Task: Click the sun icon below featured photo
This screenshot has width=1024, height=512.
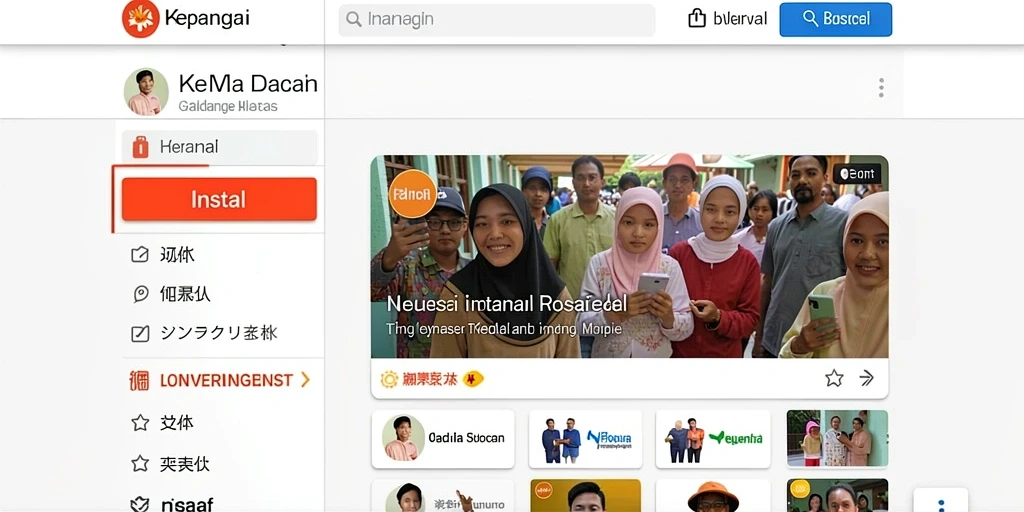Action: pyautogui.click(x=389, y=379)
